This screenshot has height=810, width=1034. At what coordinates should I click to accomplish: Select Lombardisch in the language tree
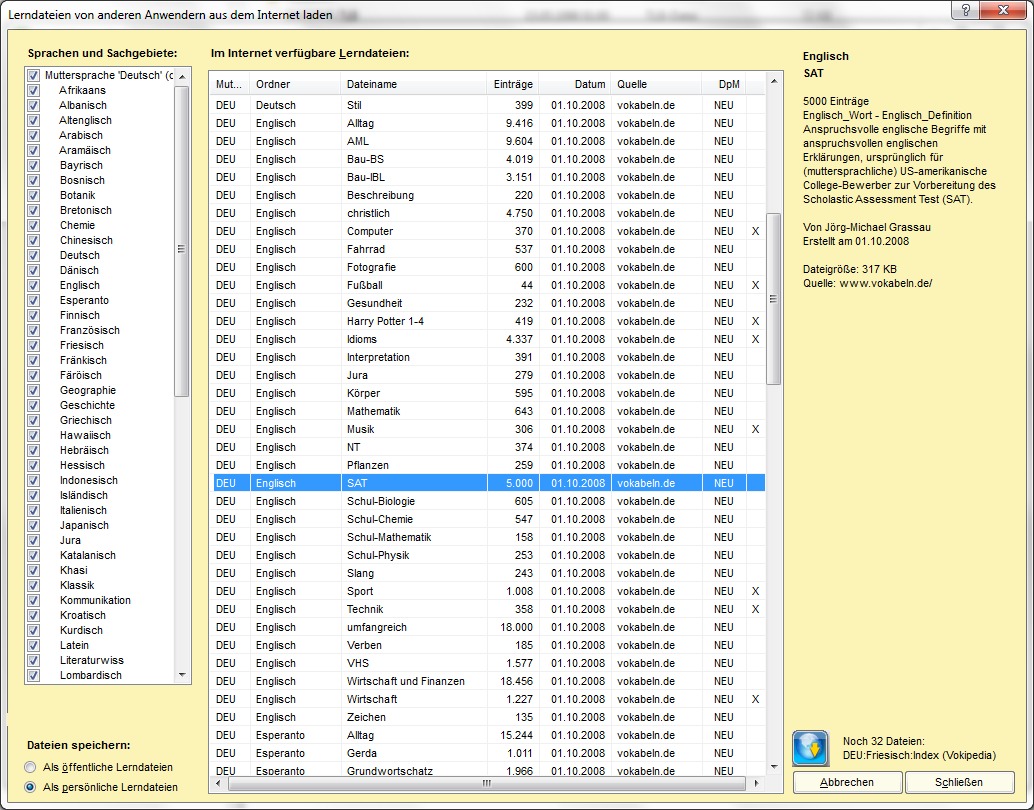coord(91,675)
